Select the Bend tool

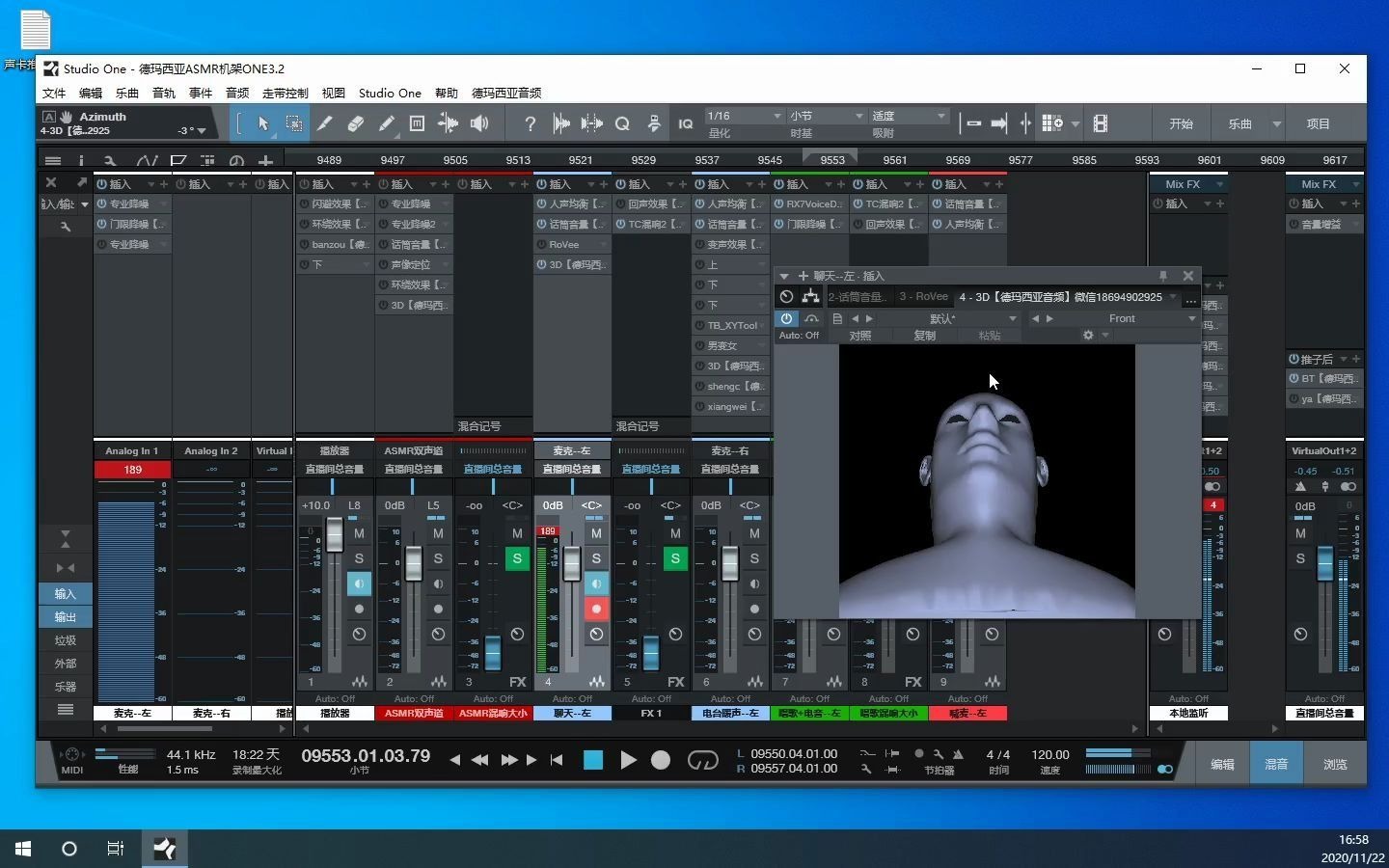pos(449,123)
